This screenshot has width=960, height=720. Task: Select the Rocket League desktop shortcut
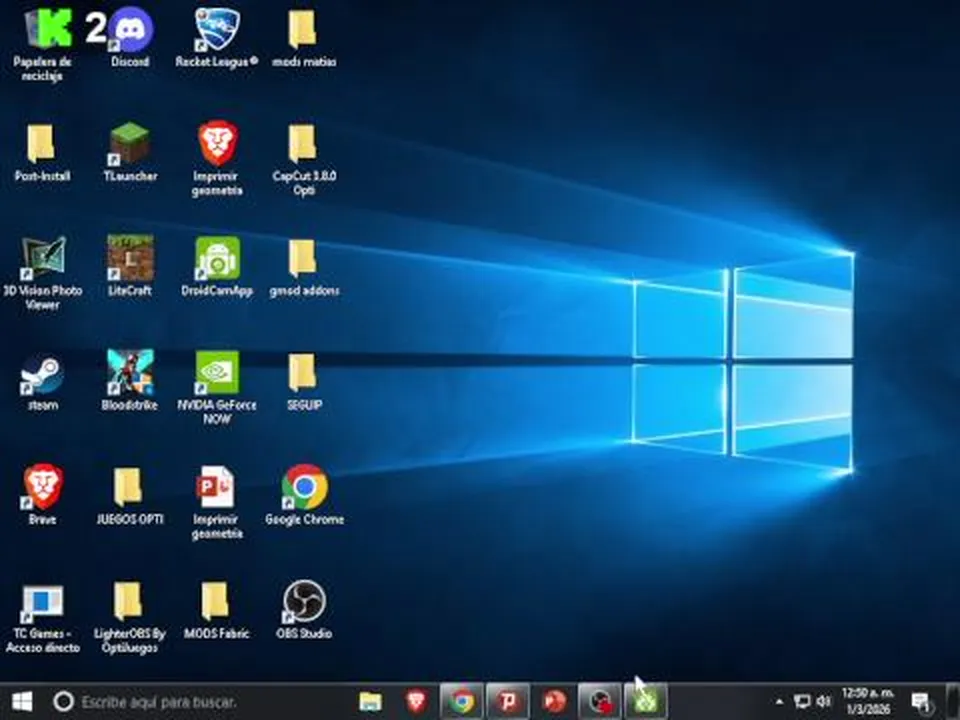(217, 38)
